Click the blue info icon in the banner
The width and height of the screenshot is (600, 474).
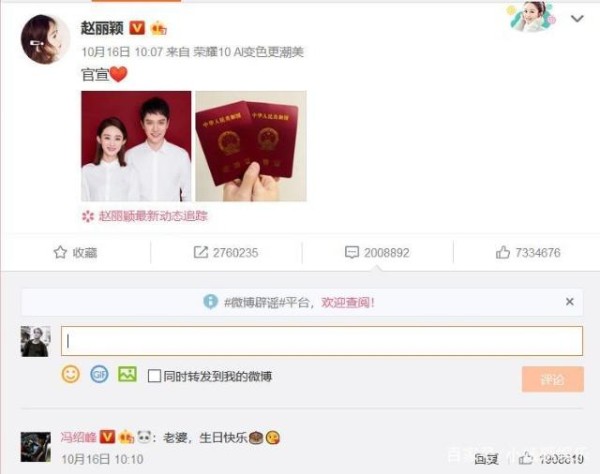click(x=210, y=302)
